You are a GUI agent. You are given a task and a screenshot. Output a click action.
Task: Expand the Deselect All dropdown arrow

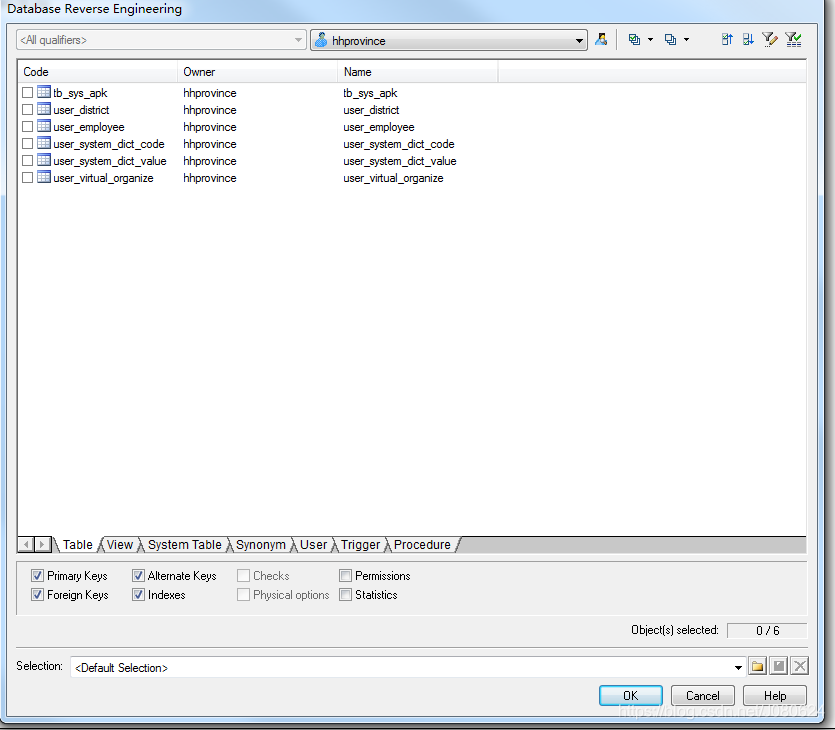686,39
